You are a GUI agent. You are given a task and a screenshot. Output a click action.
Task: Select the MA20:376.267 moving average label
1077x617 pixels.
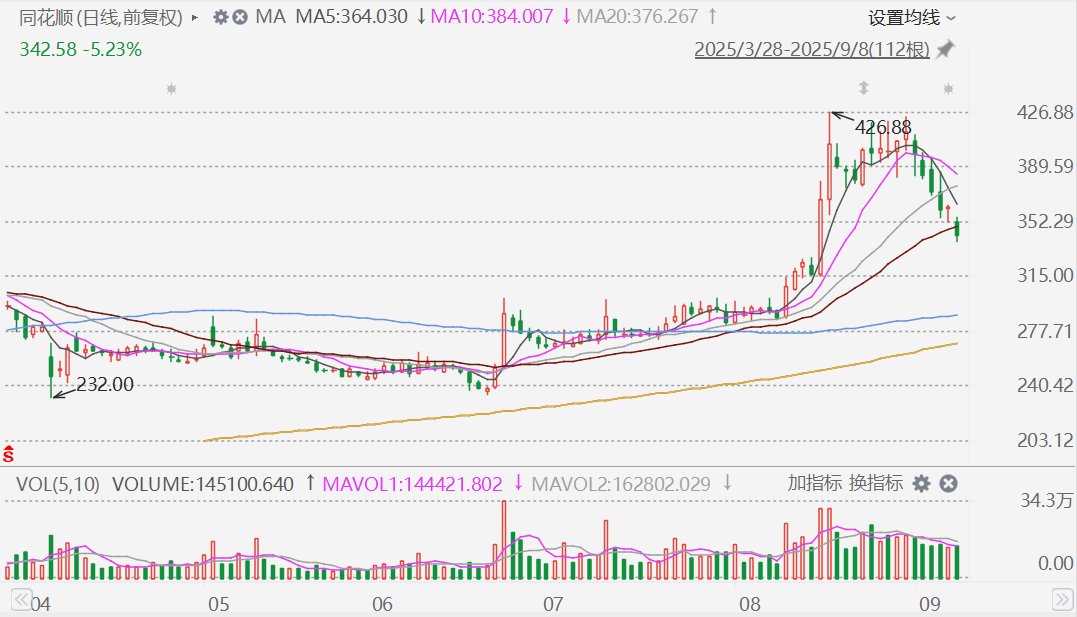point(637,16)
